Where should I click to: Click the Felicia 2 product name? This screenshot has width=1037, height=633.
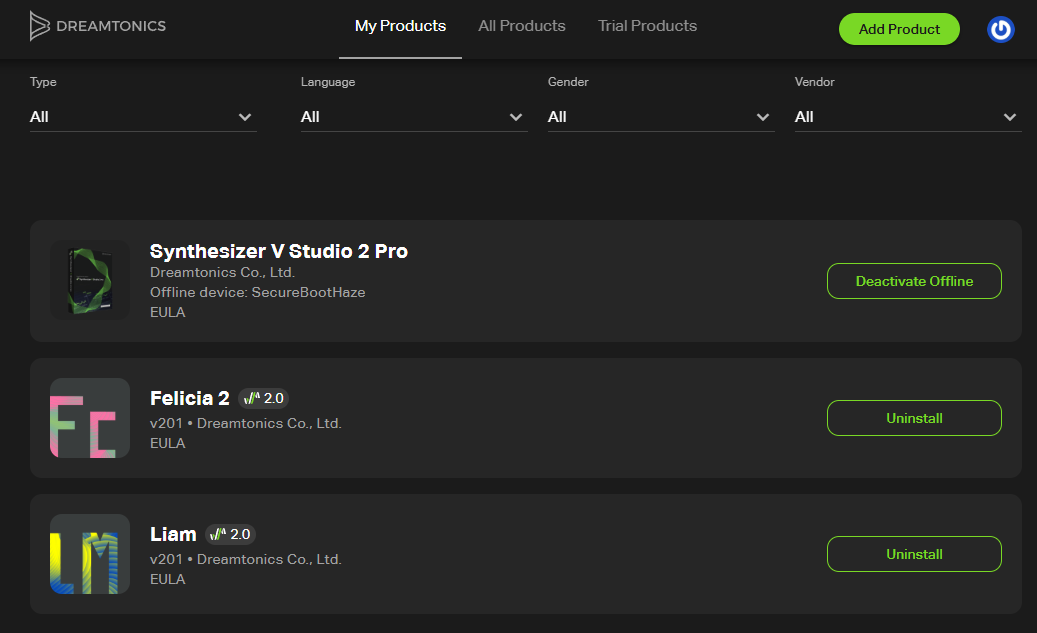[190, 398]
